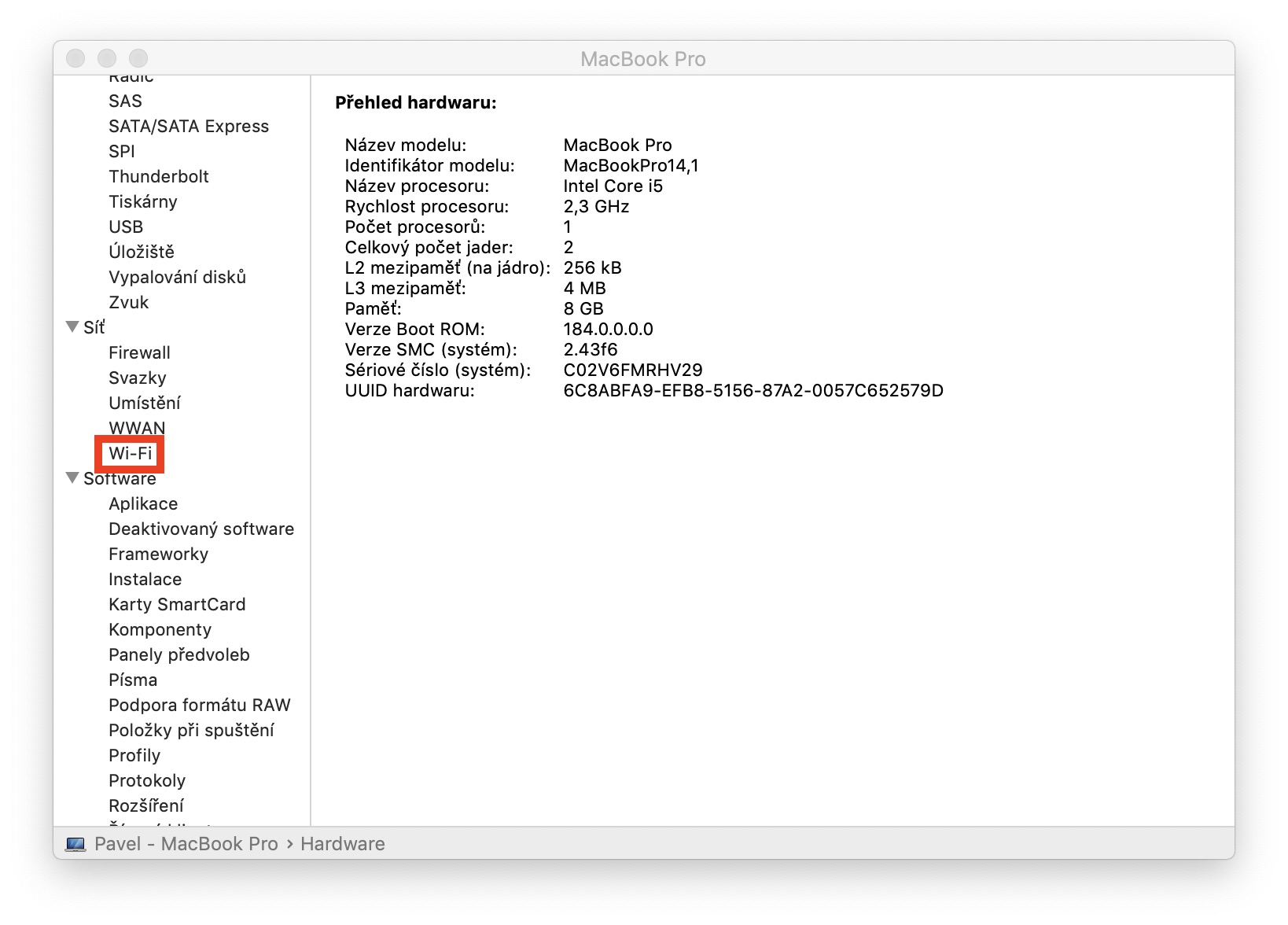Collapse the Síť section triangle

click(72, 326)
